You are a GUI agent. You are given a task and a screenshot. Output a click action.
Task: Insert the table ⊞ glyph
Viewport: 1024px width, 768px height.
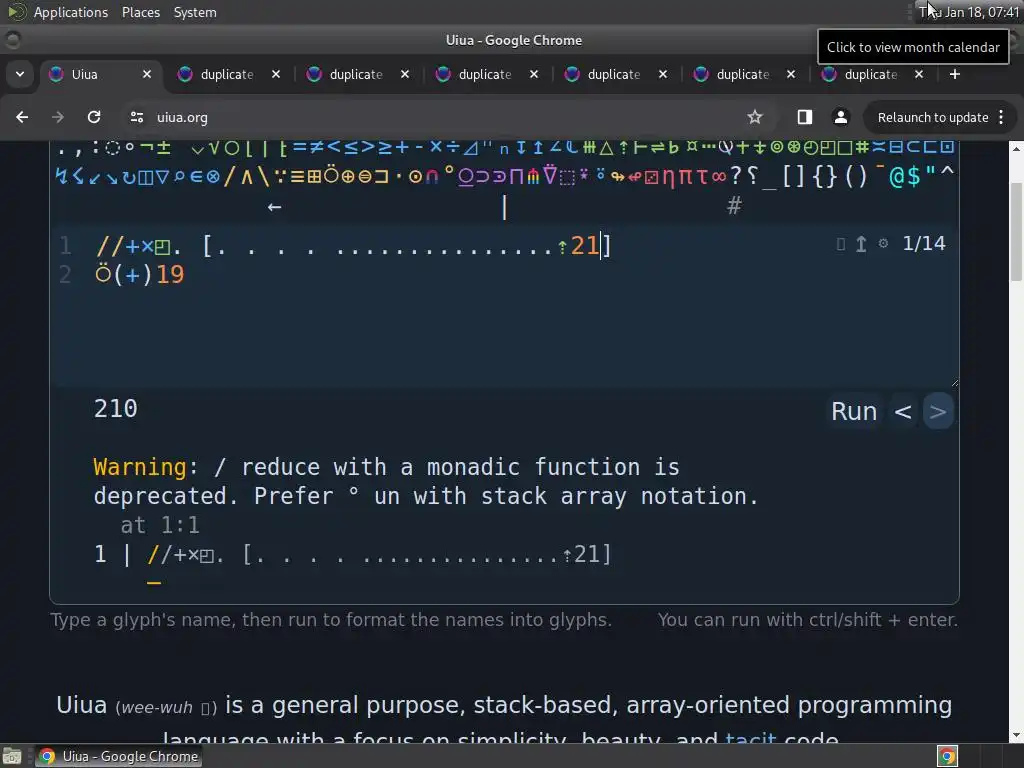[314, 176]
